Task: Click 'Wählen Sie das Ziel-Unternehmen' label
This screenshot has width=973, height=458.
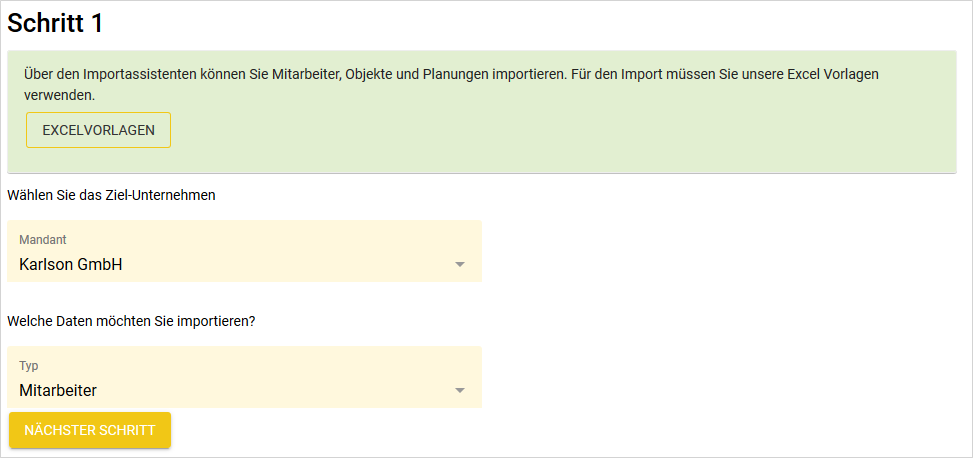Action: point(111,195)
